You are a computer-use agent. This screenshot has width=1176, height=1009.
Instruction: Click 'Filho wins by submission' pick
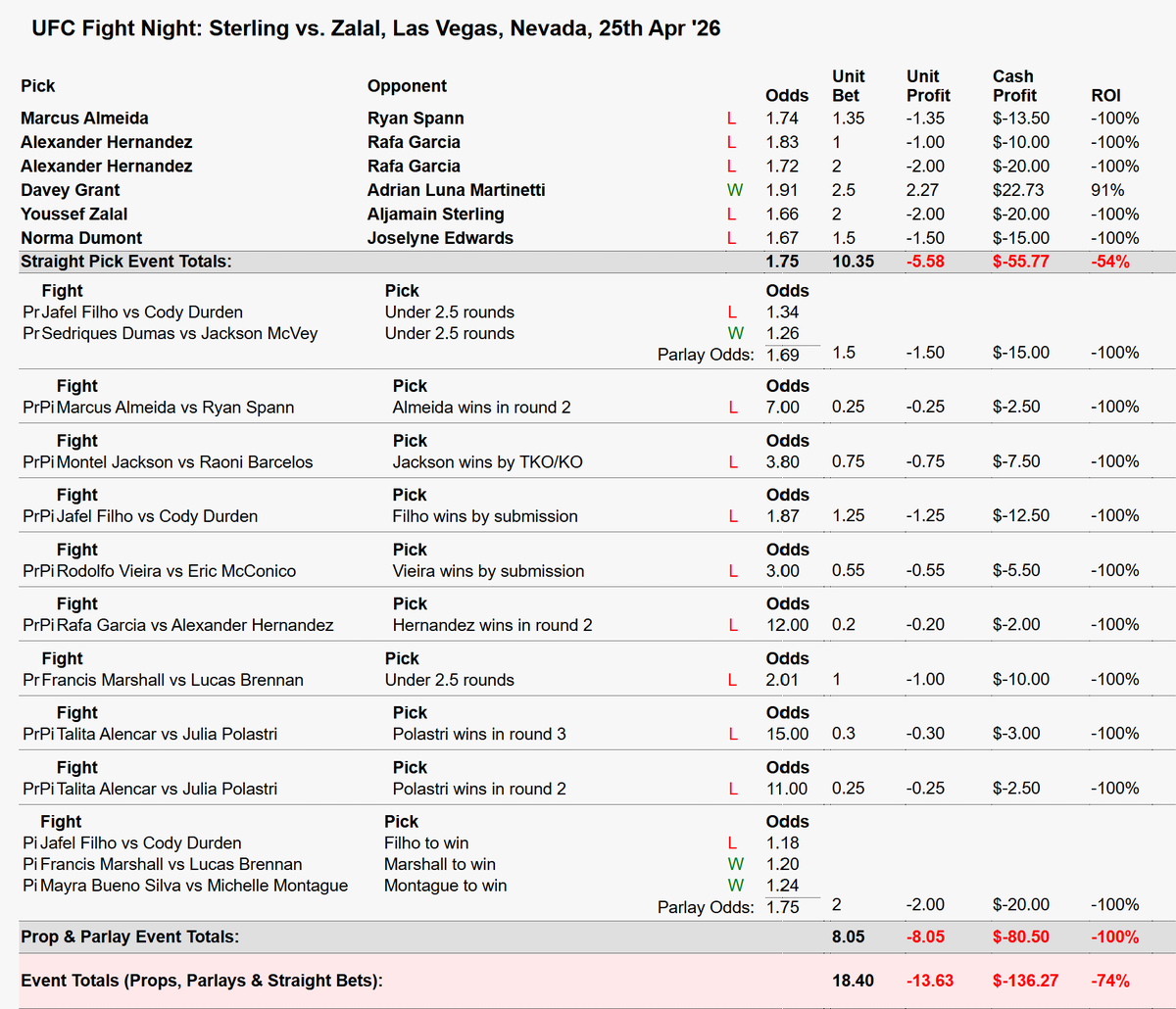485,516
